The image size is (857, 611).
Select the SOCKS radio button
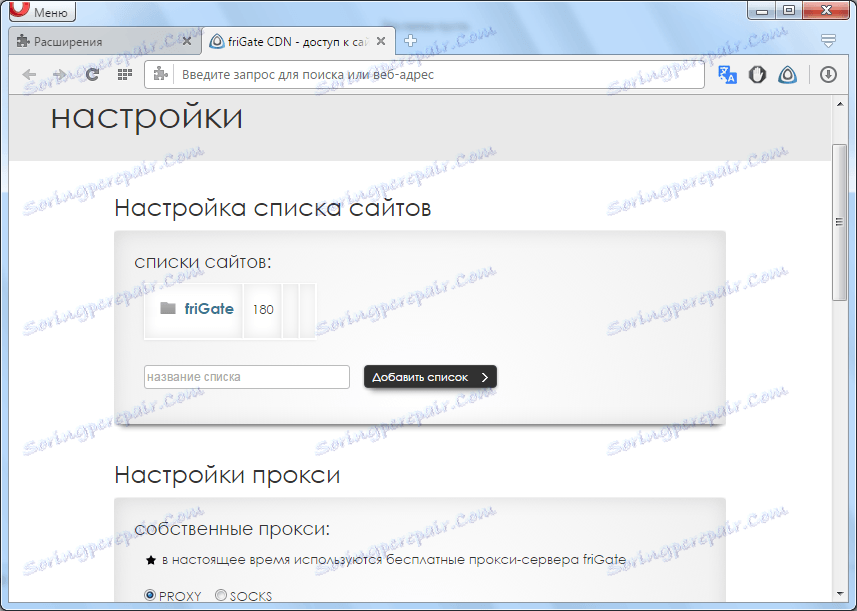[x=221, y=595]
